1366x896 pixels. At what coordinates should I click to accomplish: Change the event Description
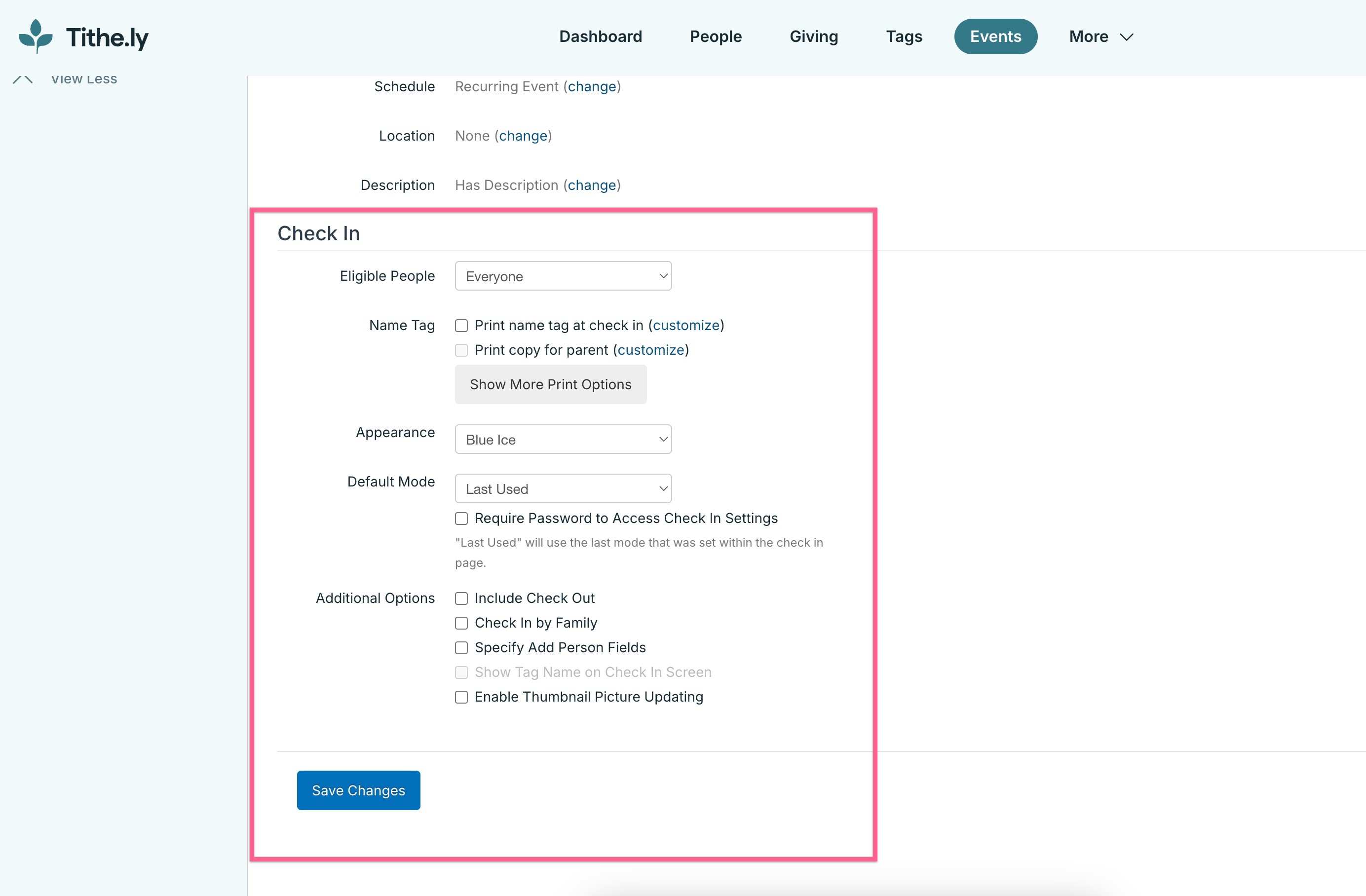(592, 185)
